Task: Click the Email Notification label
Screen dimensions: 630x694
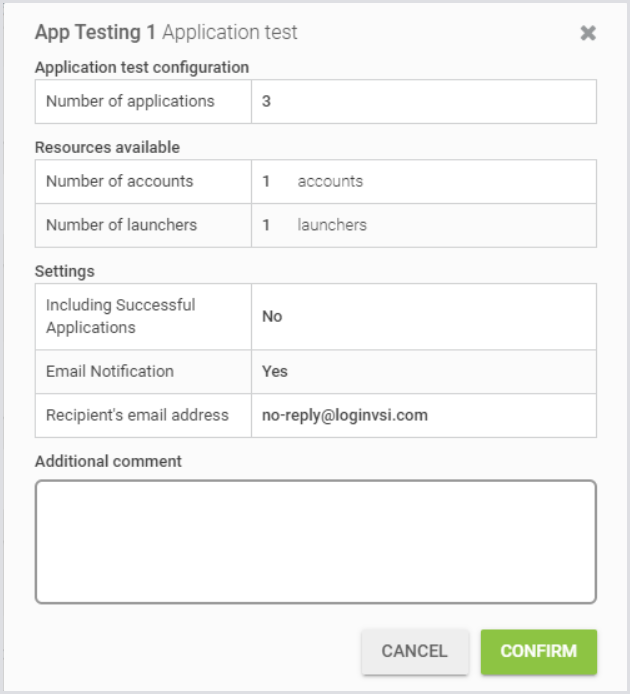Action: 110,371
